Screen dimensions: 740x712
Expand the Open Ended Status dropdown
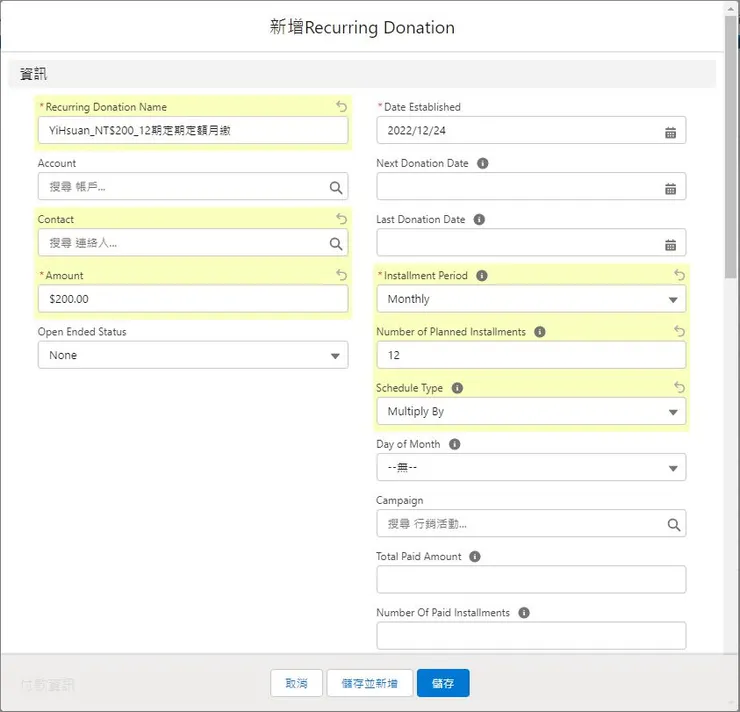pyautogui.click(x=193, y=355)
